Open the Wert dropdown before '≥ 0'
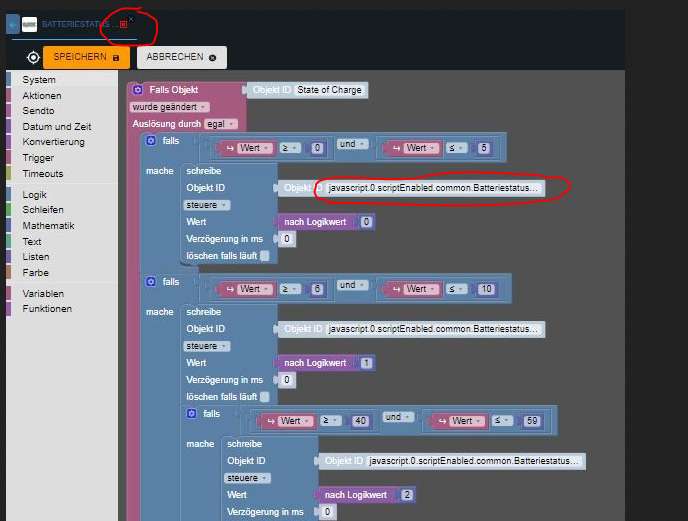 click(x=255, y=148)
